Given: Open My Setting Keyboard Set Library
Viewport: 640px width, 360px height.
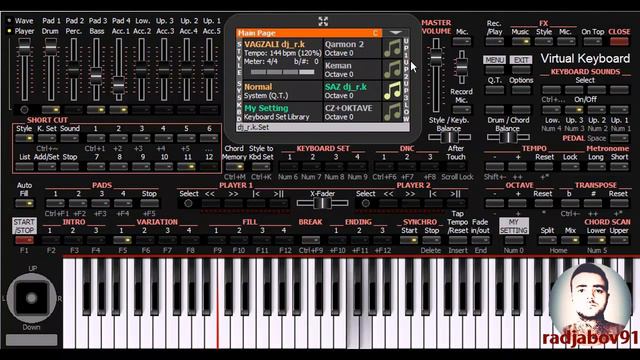Looking at the screenshot, I should 282,112.
